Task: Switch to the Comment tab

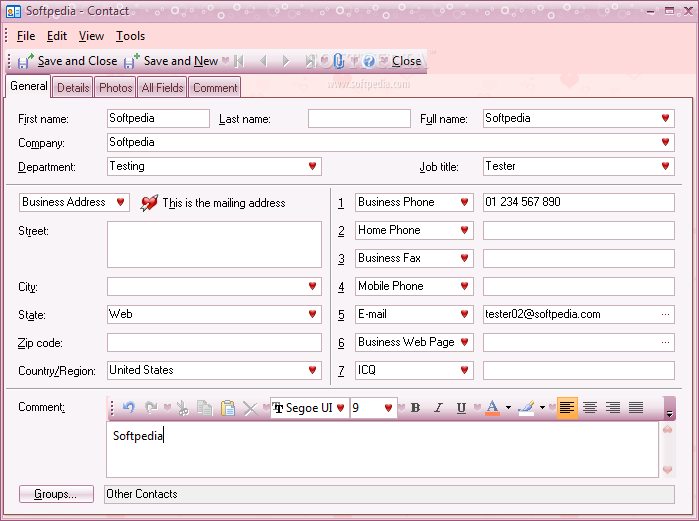Action: coord(215,88)
